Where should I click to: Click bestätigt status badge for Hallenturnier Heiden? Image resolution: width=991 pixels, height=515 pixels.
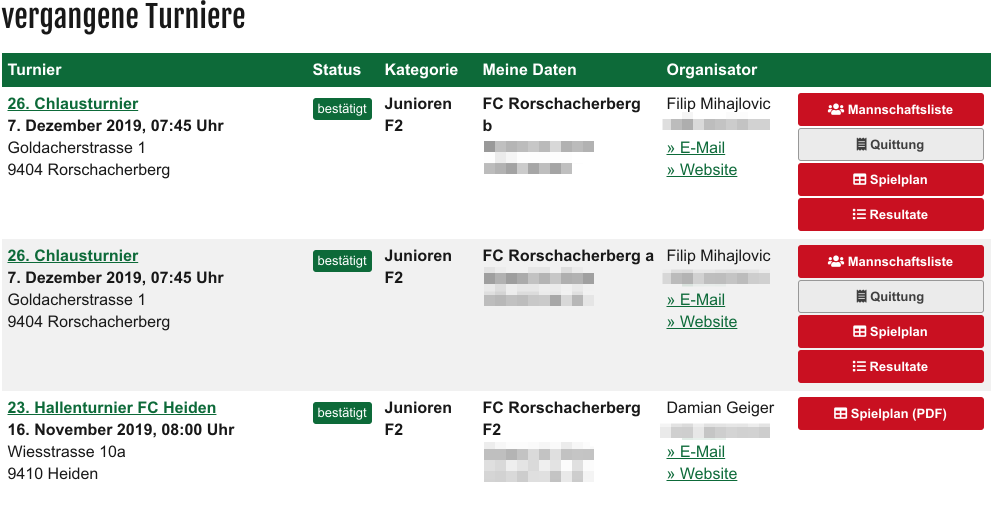point(342,412)
